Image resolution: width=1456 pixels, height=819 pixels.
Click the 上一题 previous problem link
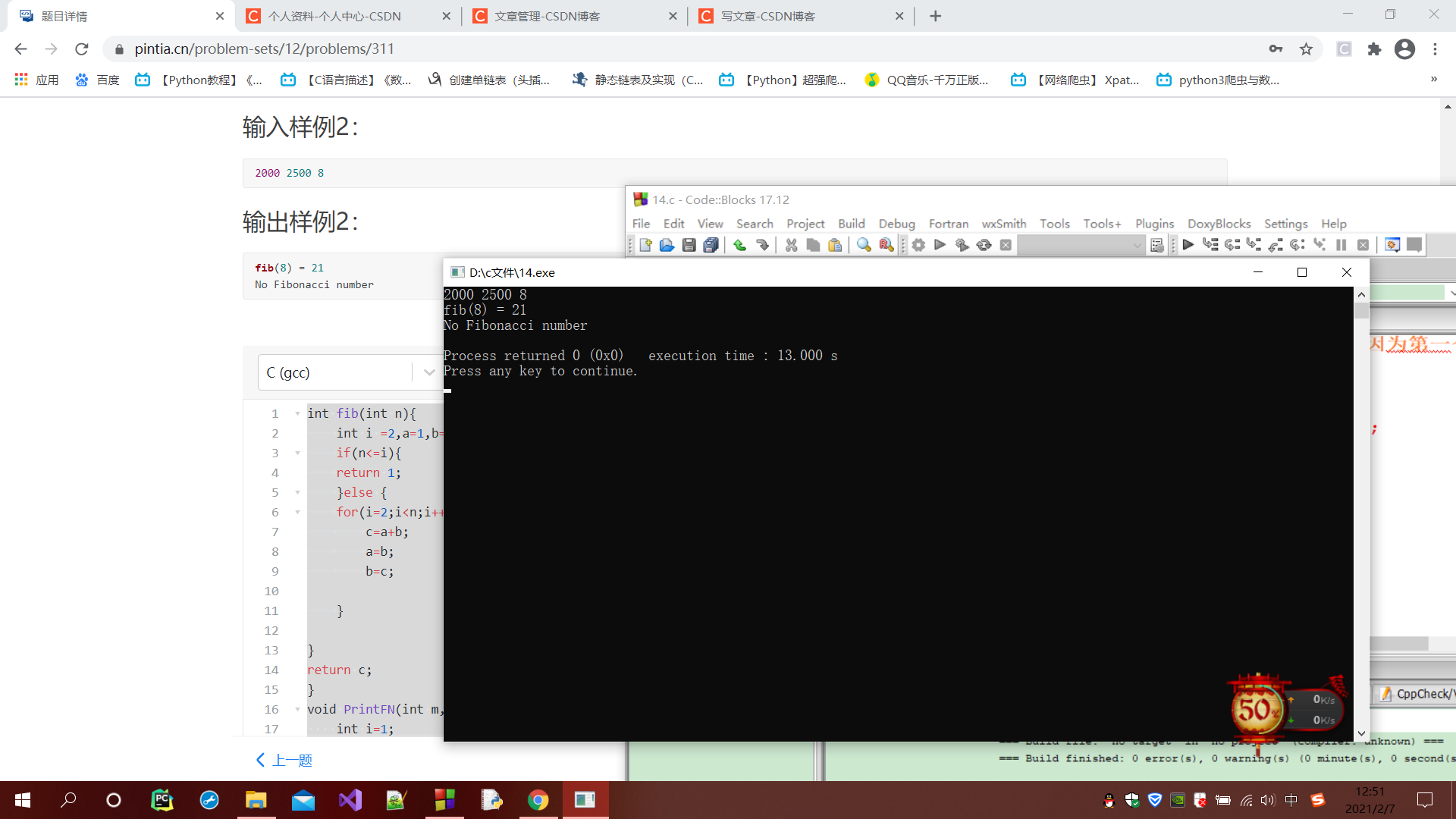(x=285, y=761)
